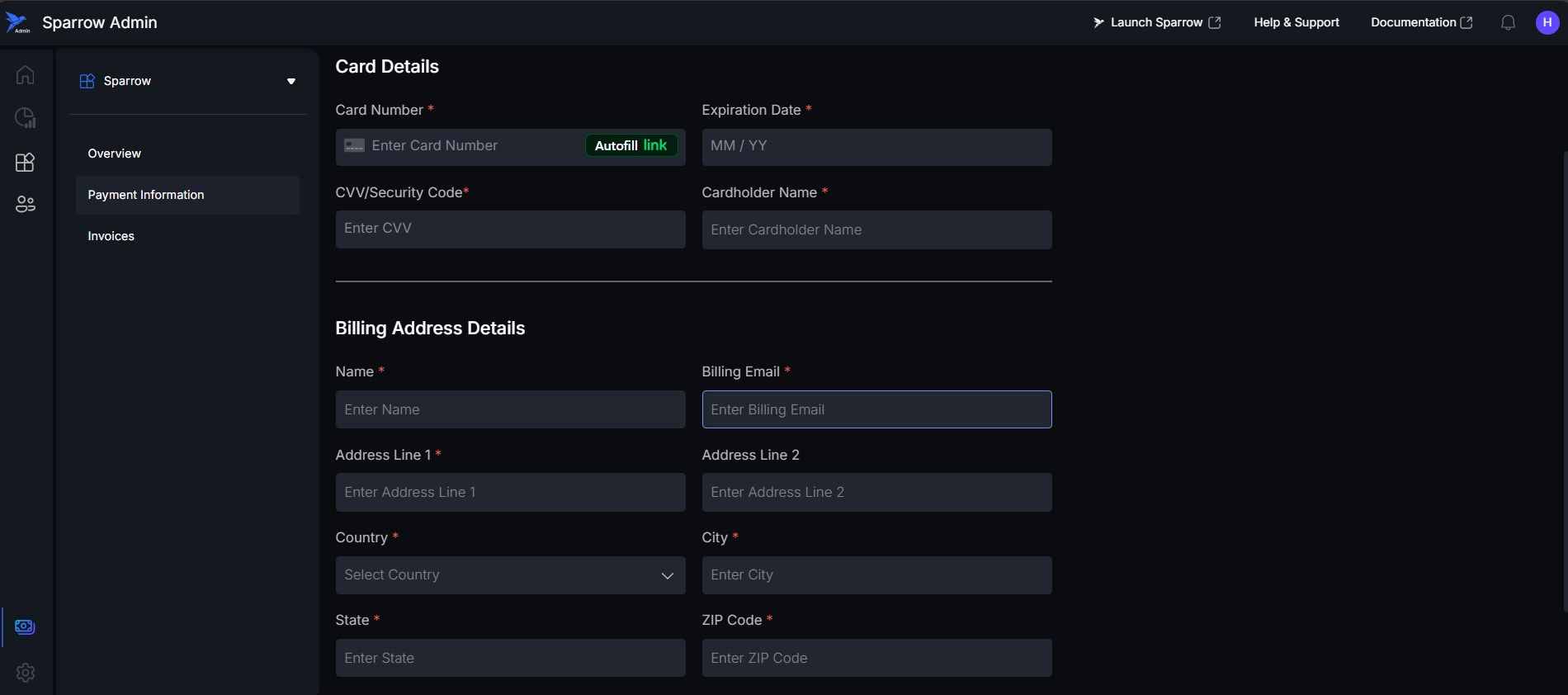Viewport: 1568px width, 695px height.
Task: Click the Autofill link button
Action: (631, 145)
